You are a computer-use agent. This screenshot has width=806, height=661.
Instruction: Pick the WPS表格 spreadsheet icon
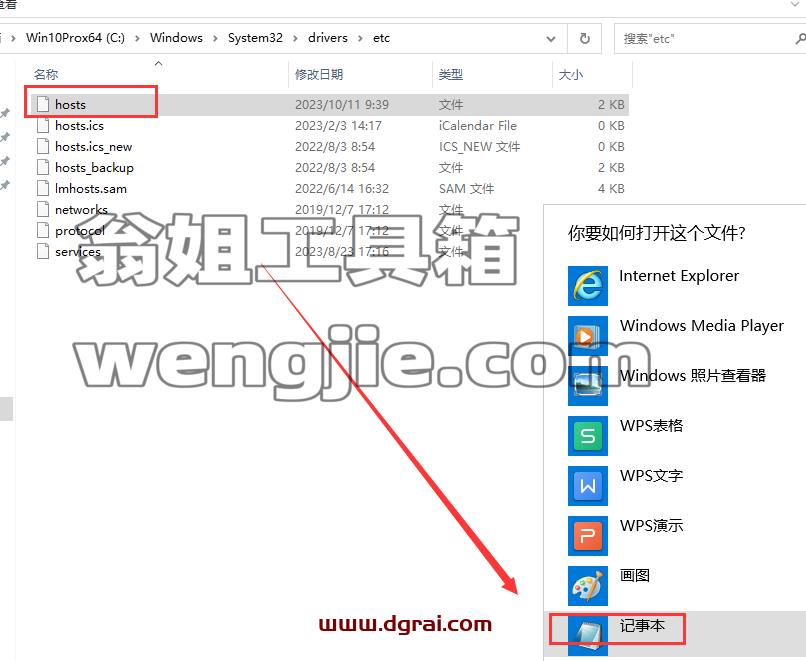pos(588,436)
